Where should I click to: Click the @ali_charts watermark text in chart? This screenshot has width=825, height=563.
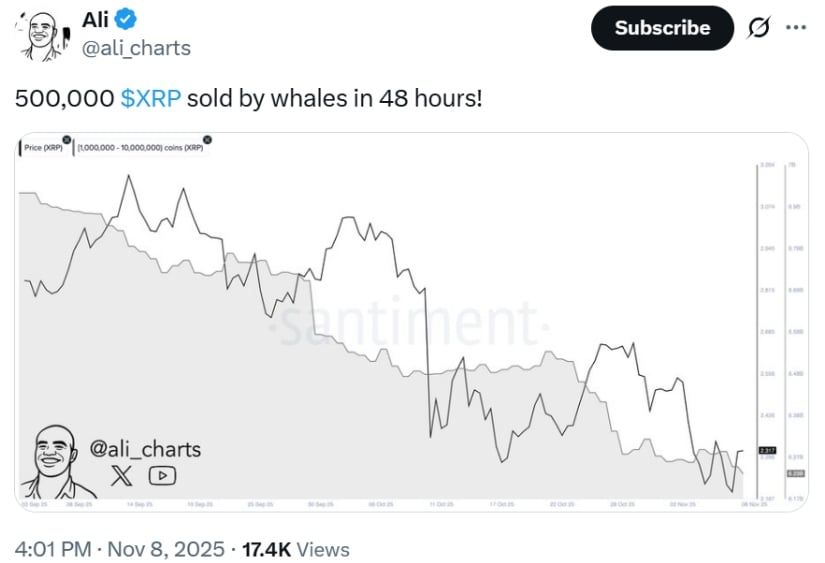pos(146,449)
